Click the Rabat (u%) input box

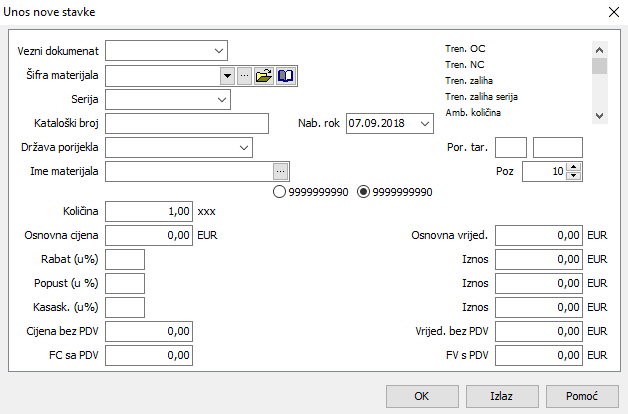click(125, 259)
